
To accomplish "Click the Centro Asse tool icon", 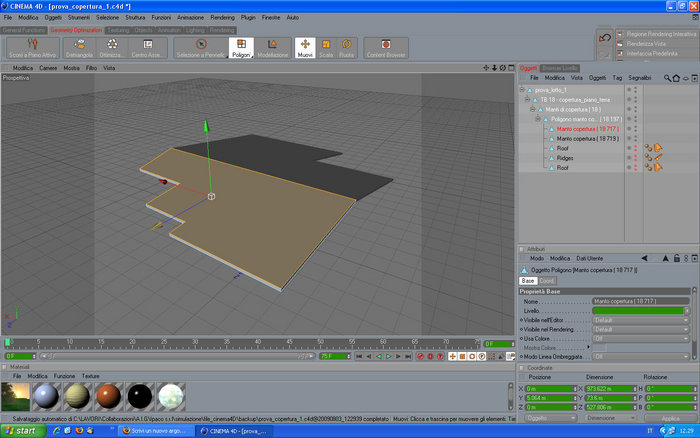I will 148,48.
